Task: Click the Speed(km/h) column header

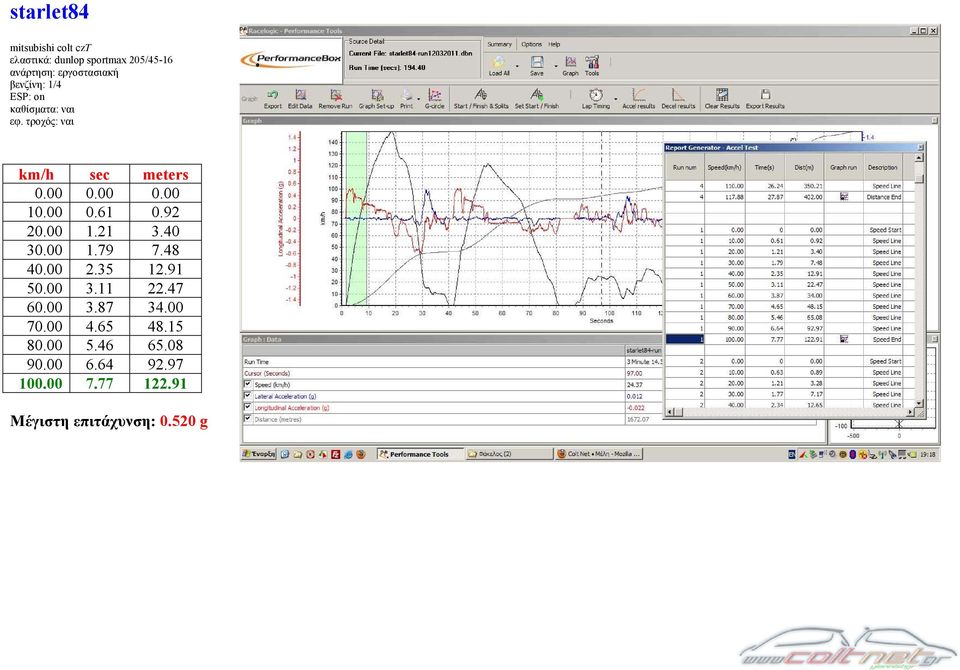Action: [x=724, y=167]
